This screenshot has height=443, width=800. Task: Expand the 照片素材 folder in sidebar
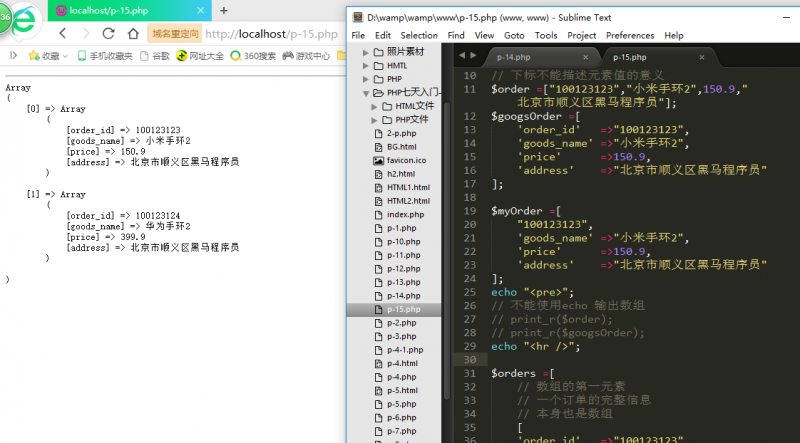[365, 51]
